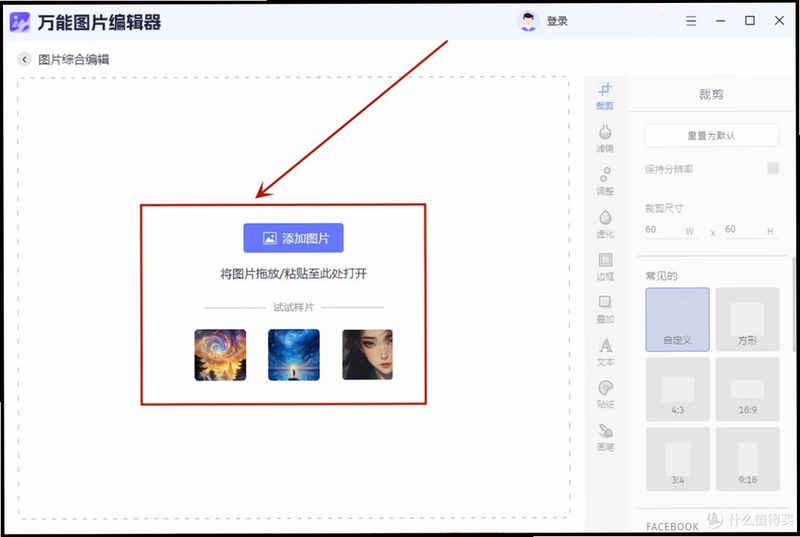This screenshot has height=537, width=800.
Task: Click the 万能图片编辑器 app logo
Action: tap(20, 22)
